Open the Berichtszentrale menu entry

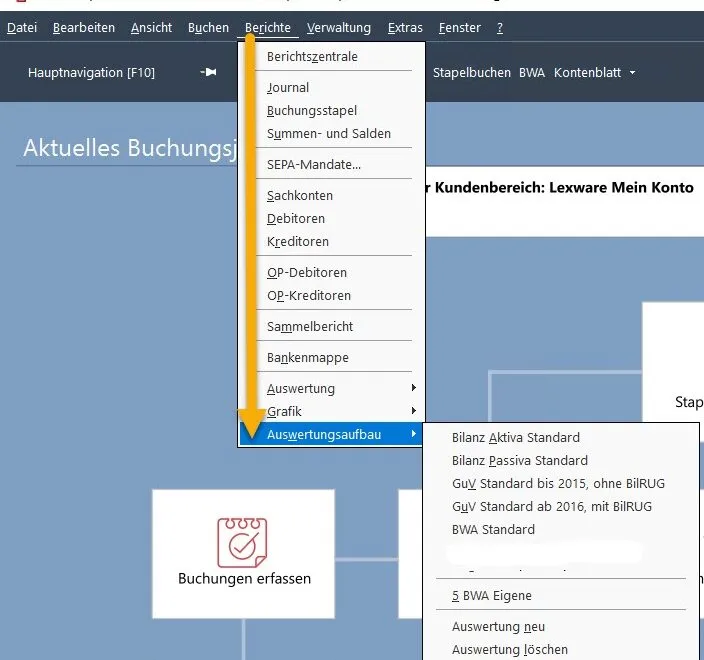click(311, 57)
